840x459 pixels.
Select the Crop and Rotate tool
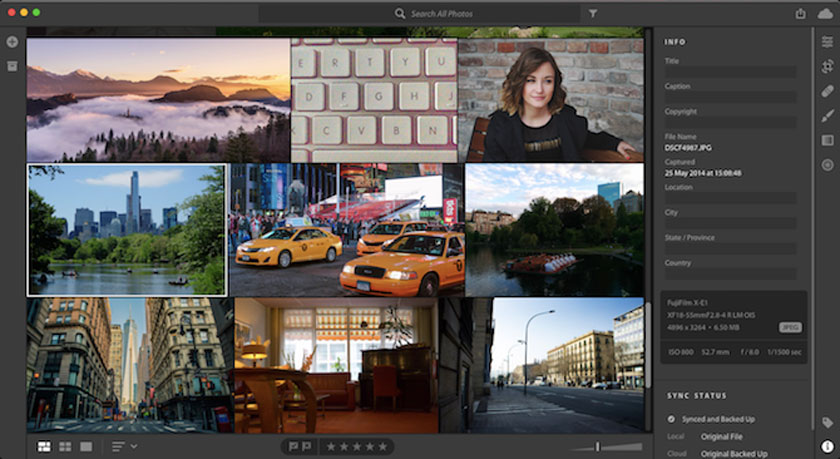point(827,66)
